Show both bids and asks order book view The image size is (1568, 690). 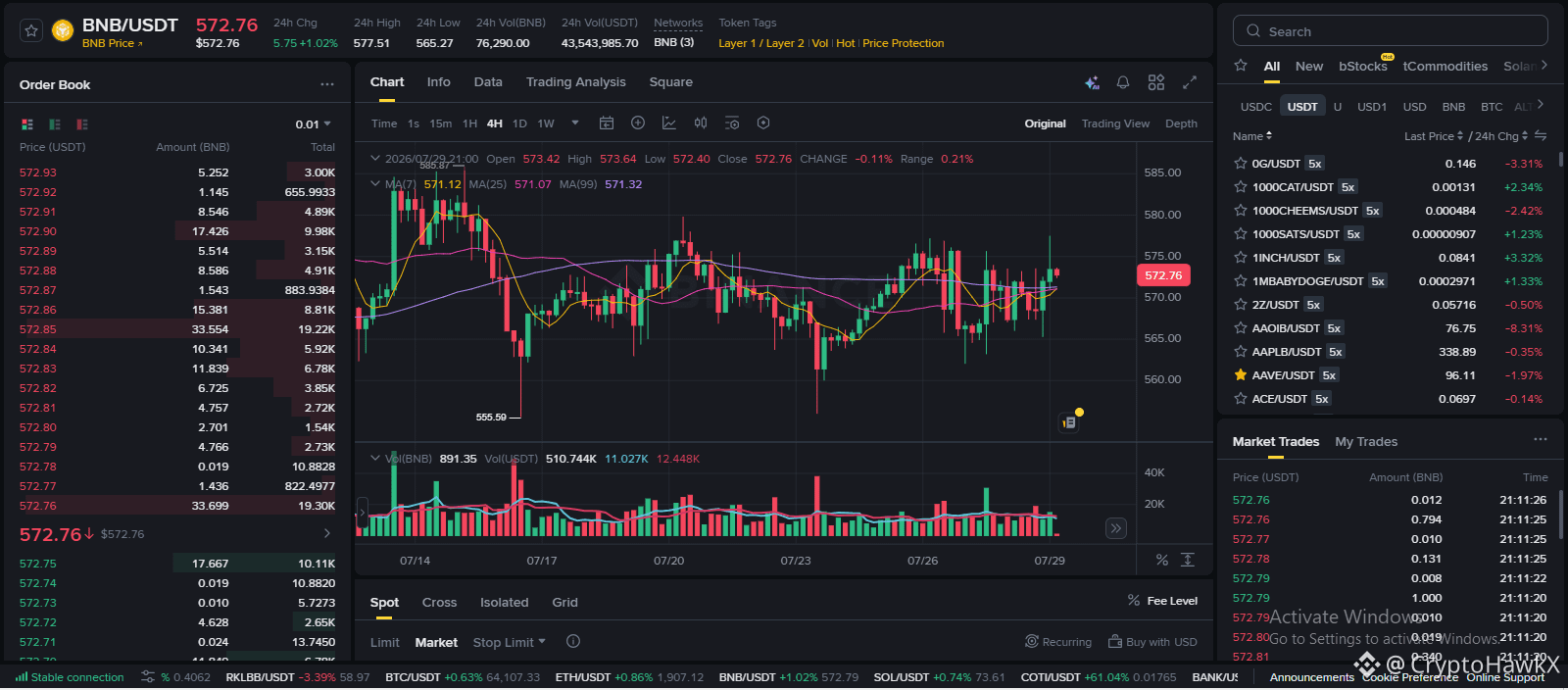click(27, 124)
